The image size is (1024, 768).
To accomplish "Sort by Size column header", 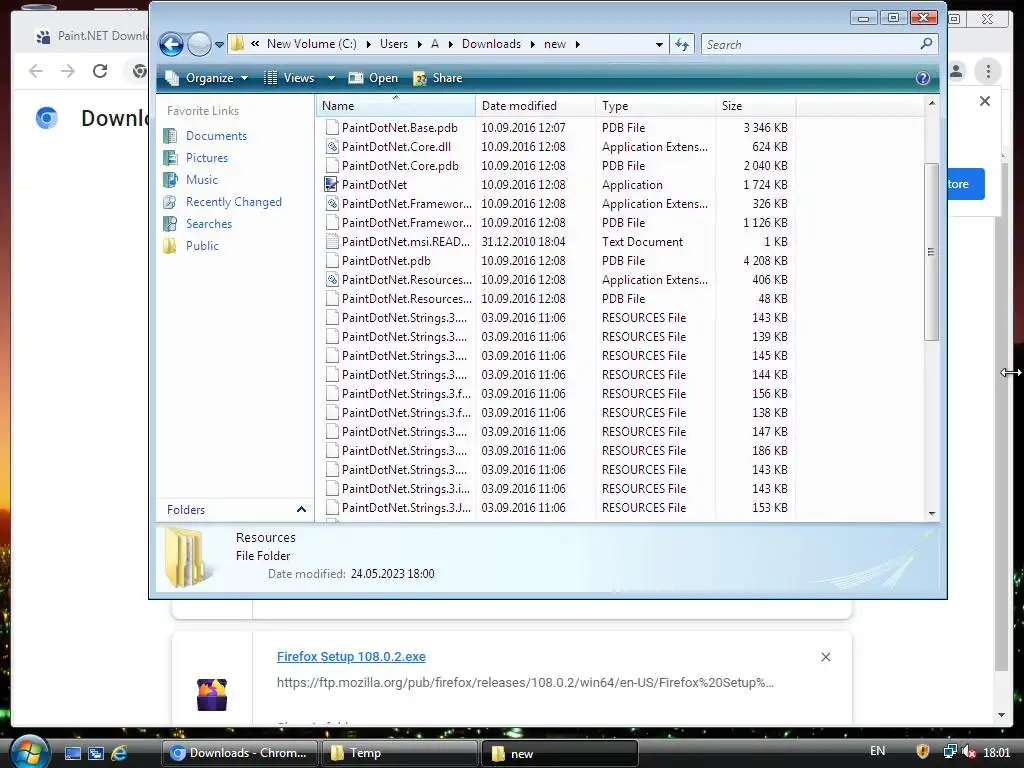I will tap(756, 106).
